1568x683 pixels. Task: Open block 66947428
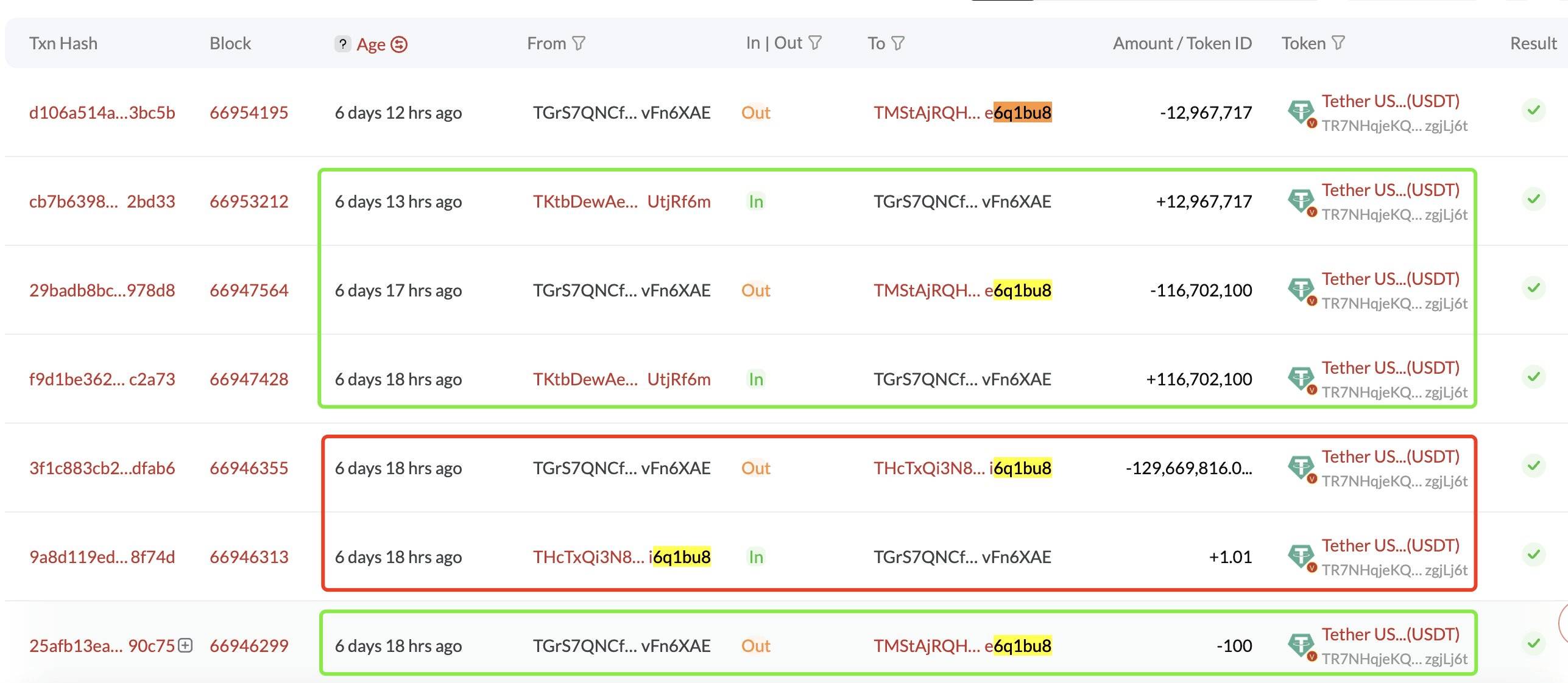[x=249, y=379]
